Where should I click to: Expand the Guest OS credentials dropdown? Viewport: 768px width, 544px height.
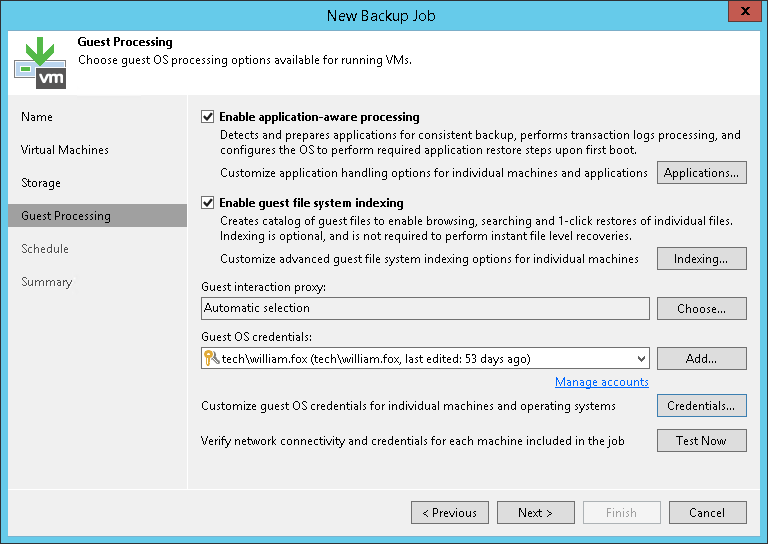tap(640, 358)
